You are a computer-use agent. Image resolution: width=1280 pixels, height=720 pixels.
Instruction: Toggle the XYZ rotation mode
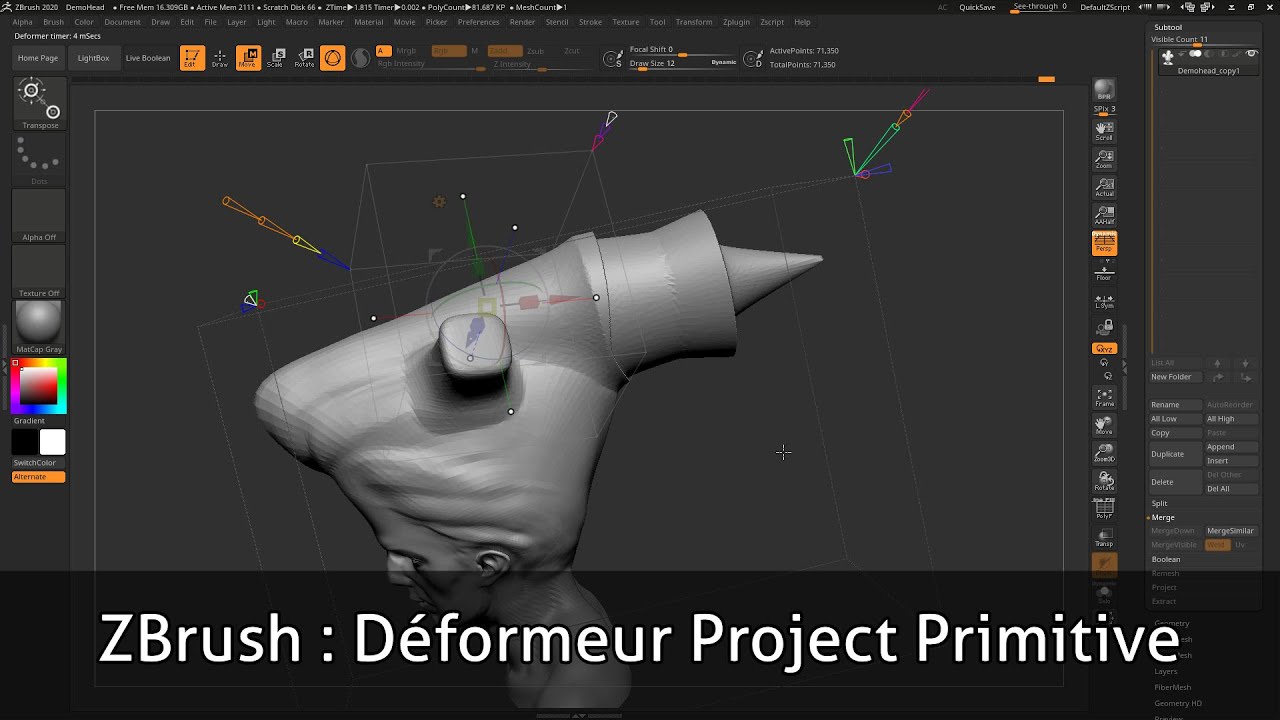coord(1104,349)
